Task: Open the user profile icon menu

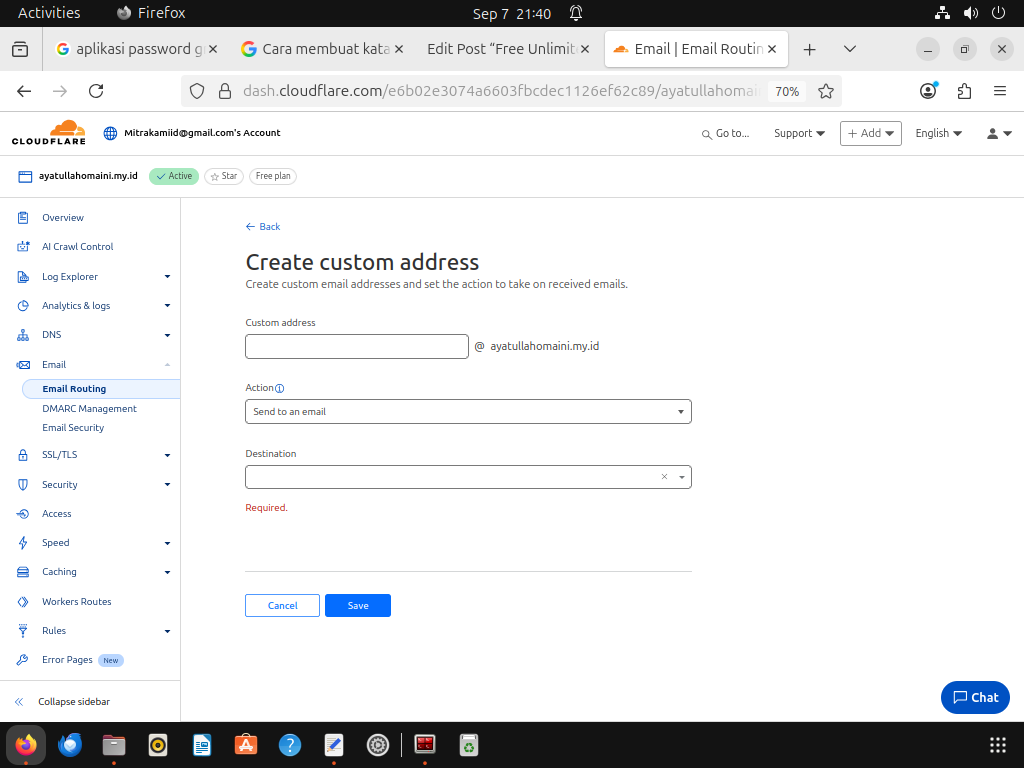Action: click(x=999, y=133)
